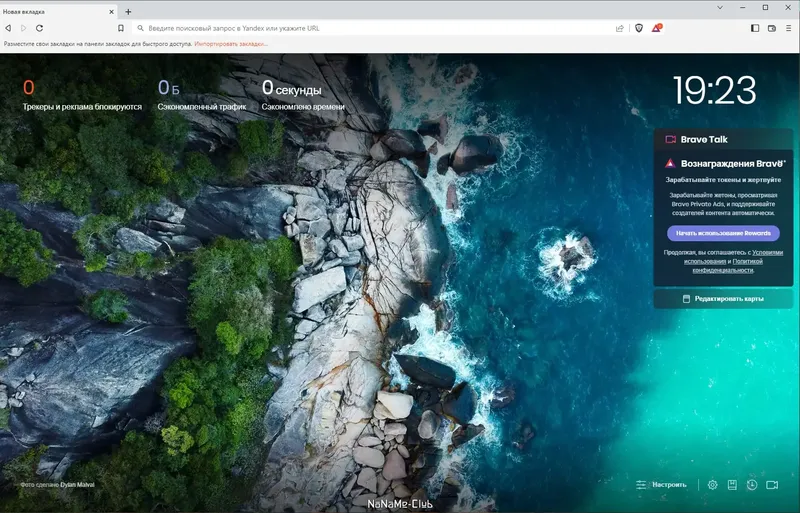Open the main hamburger menu
This screenshot has width=800, height=513.
tap(788, 28)
